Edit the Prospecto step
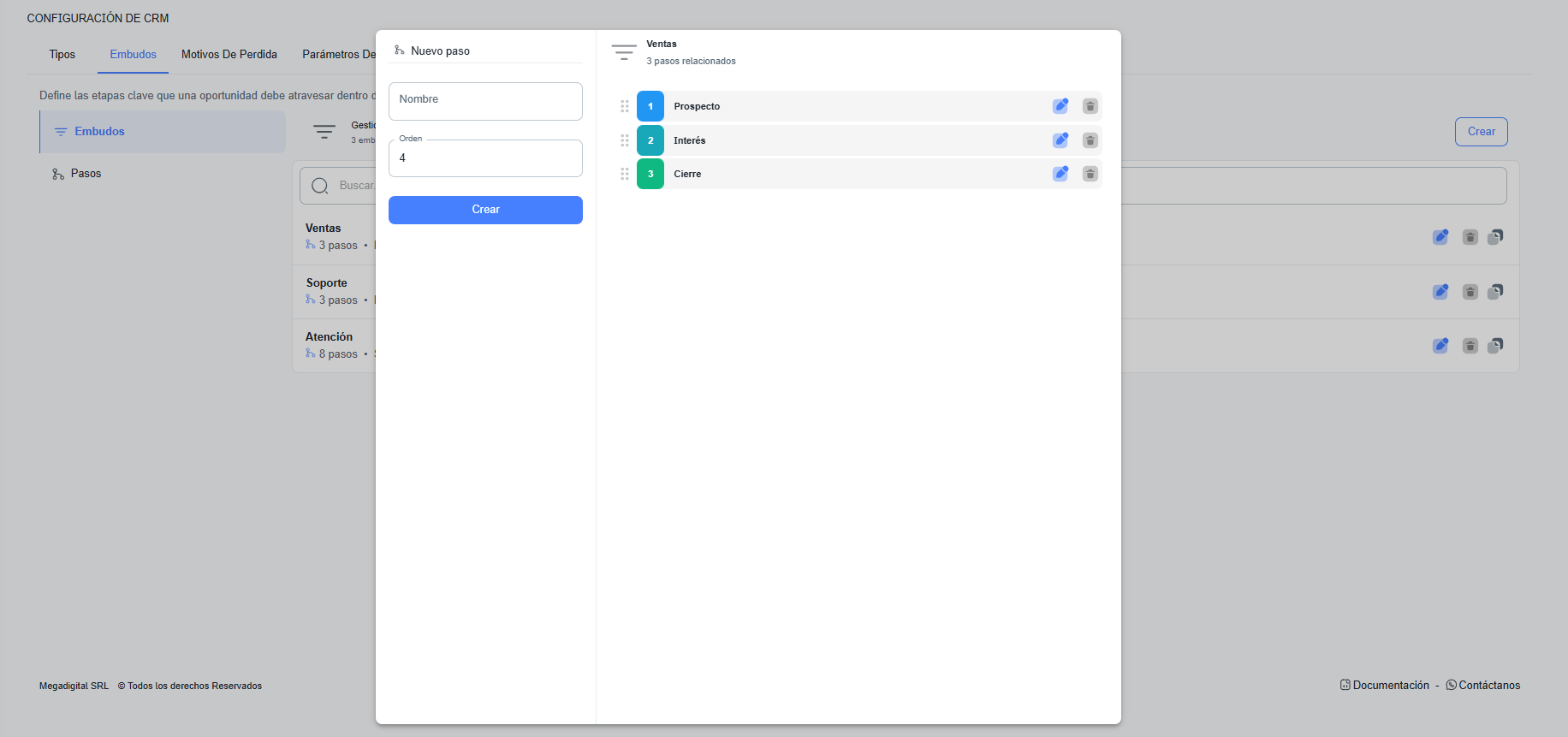Screen dimensions: 1568x737 (1060, 106)
